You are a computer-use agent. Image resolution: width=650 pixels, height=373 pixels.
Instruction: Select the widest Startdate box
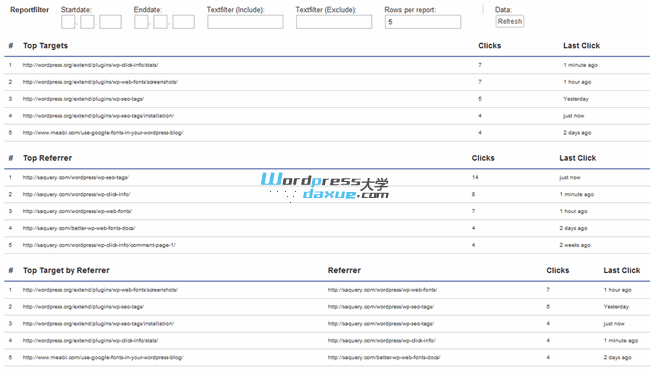[x=110, y=22]
